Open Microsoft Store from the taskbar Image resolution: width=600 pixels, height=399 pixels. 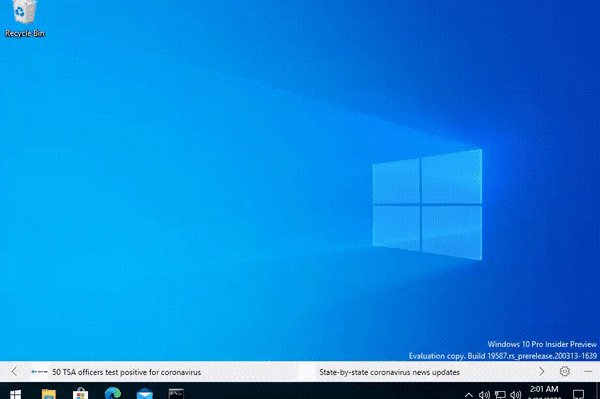pos(80,394)
